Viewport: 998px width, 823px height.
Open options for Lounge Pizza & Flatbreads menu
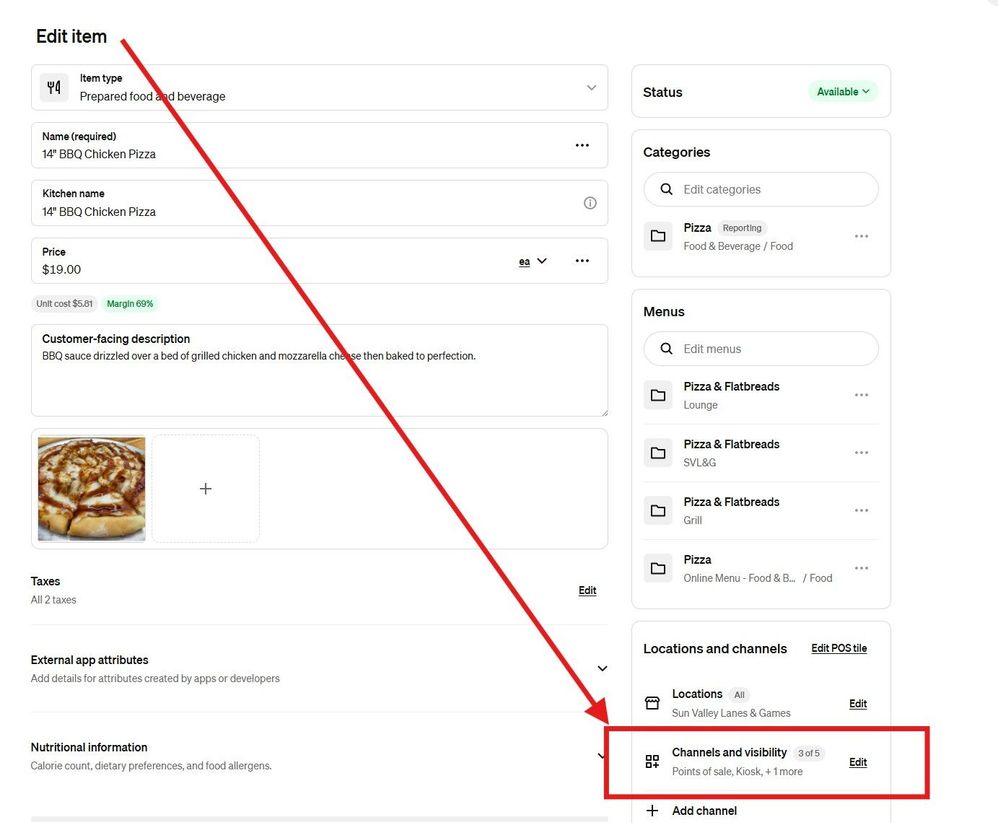tap(861, 395)
